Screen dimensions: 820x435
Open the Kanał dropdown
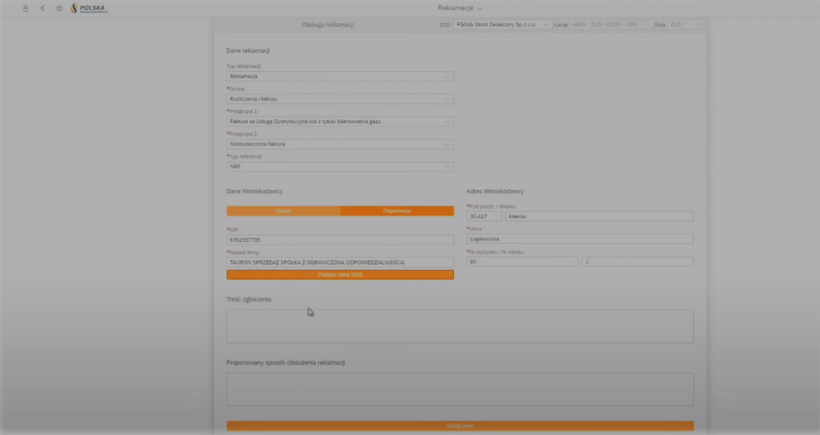click(x=610, y=25)
